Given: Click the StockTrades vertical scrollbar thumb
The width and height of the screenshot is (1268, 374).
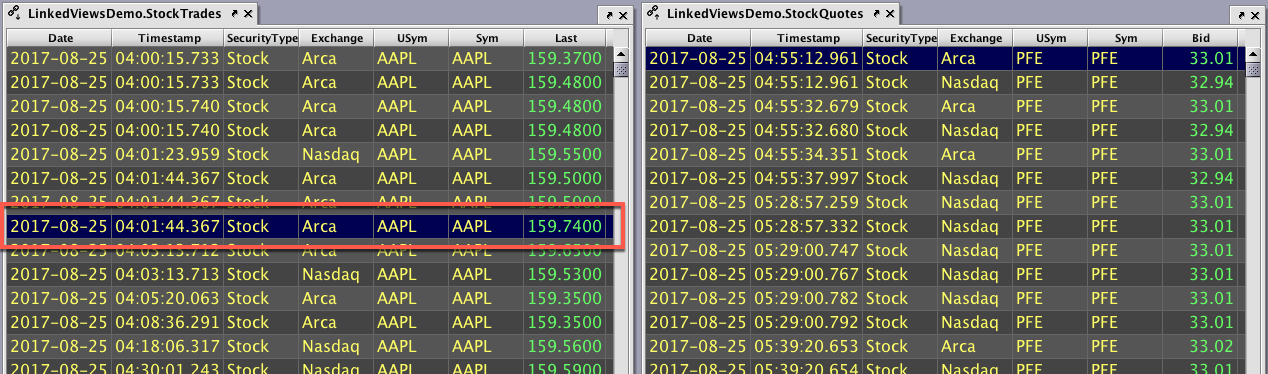Looking at the screenshot, I should coord(621,70).
